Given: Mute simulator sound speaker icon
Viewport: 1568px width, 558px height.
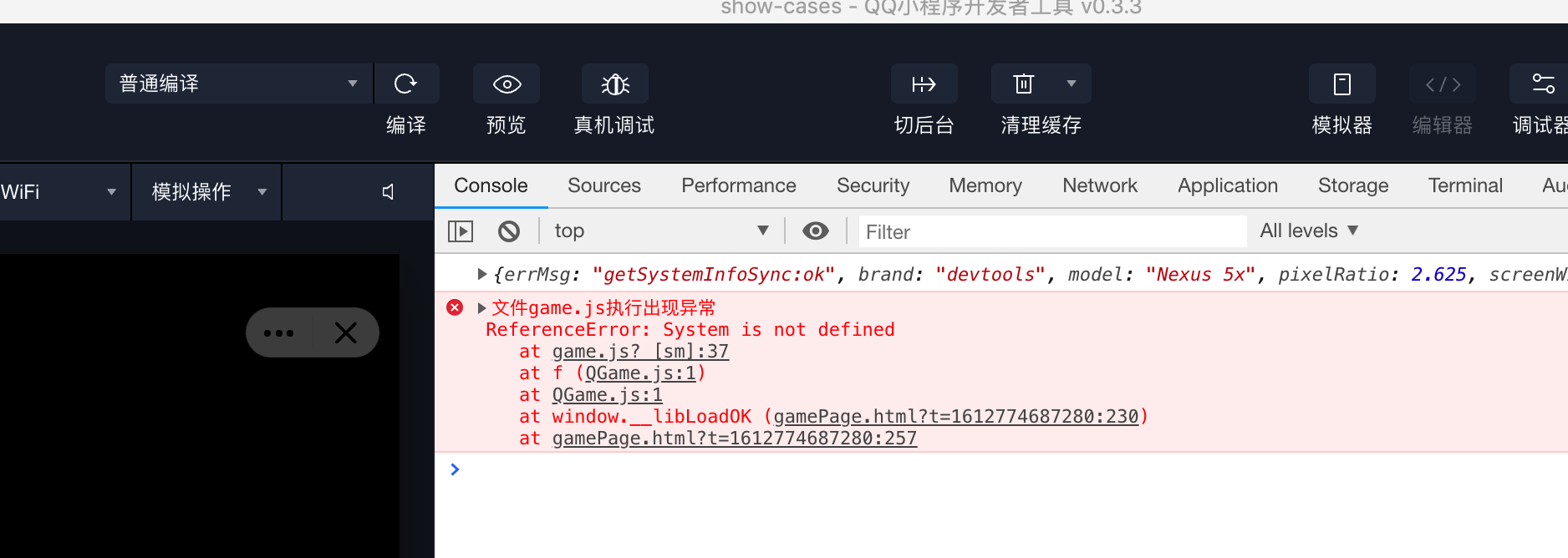Looking at the screenshot, I should 389,192.
